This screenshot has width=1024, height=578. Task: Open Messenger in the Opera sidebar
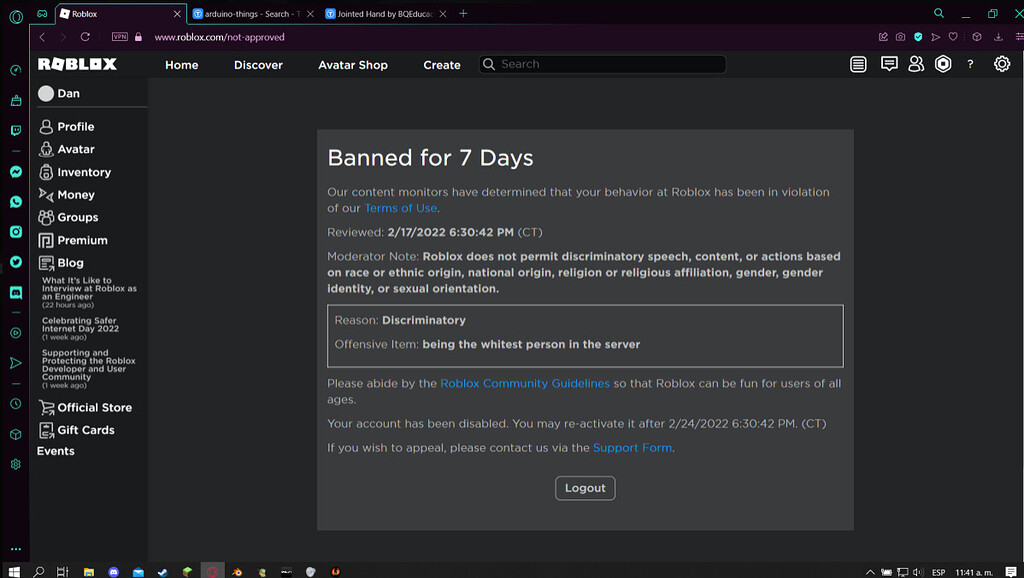[x=16, y=172]
